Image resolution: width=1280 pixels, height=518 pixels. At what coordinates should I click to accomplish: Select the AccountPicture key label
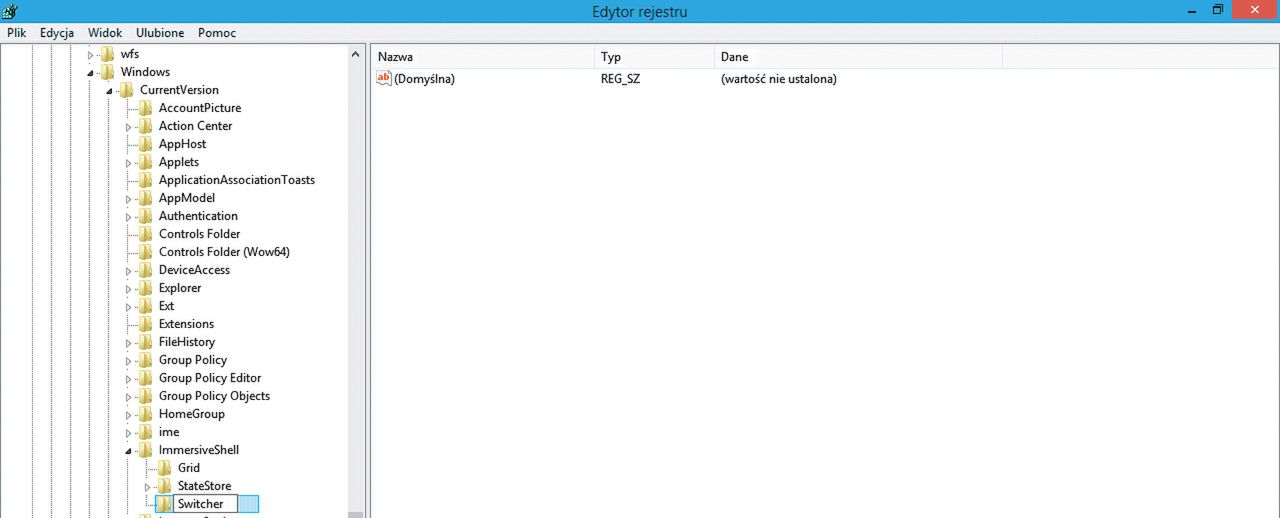(x=200, y=108)
